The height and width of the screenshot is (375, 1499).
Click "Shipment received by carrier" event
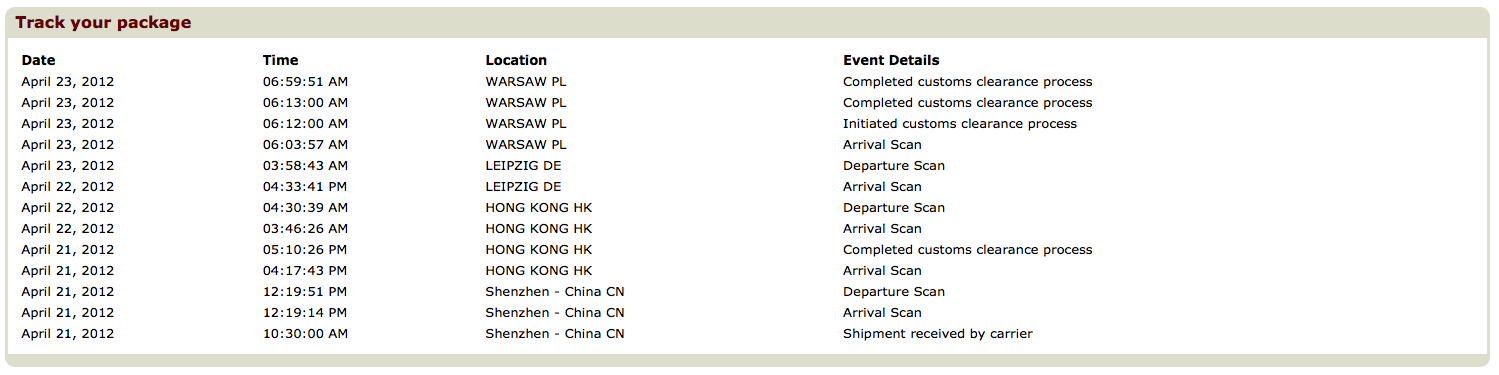[x=938, y=334]
